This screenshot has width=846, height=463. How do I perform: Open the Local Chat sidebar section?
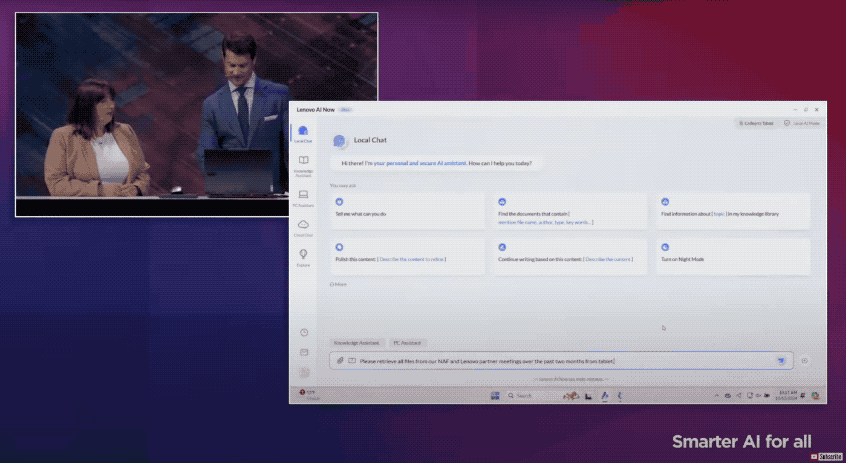pos(303,133)
